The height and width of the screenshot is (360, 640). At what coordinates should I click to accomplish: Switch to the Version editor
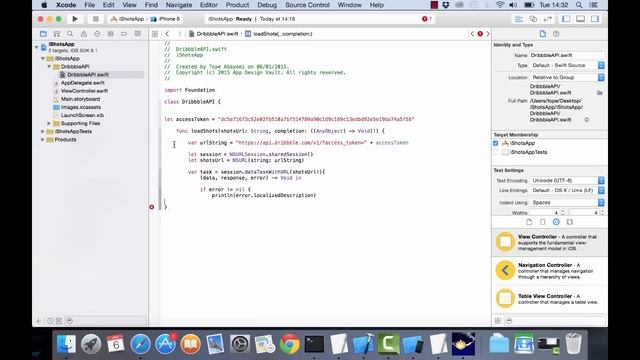[548, 19]
